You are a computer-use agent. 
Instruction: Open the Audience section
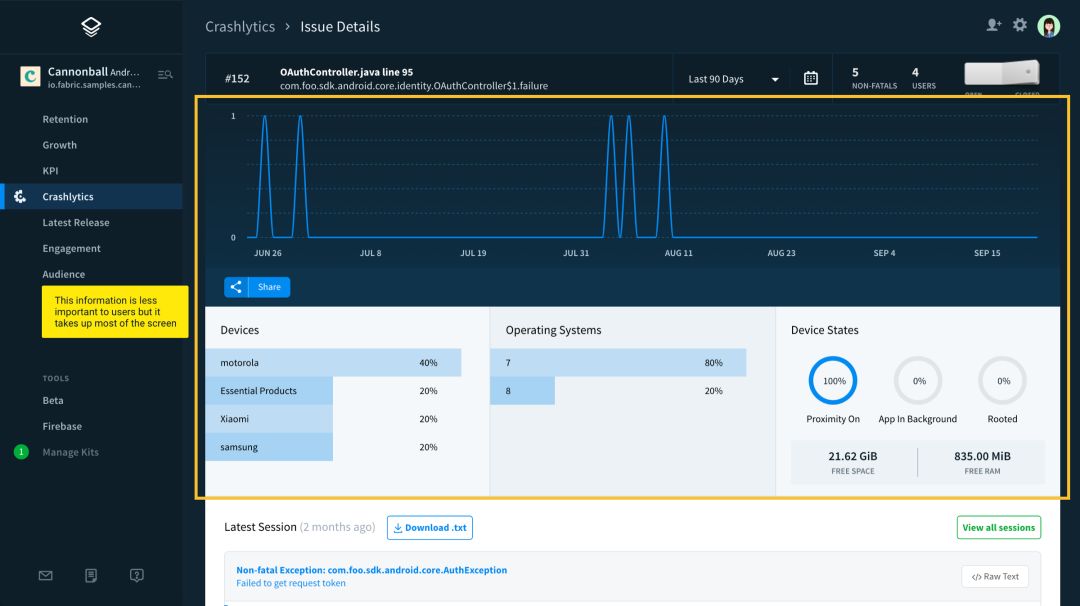coord(64,274)
